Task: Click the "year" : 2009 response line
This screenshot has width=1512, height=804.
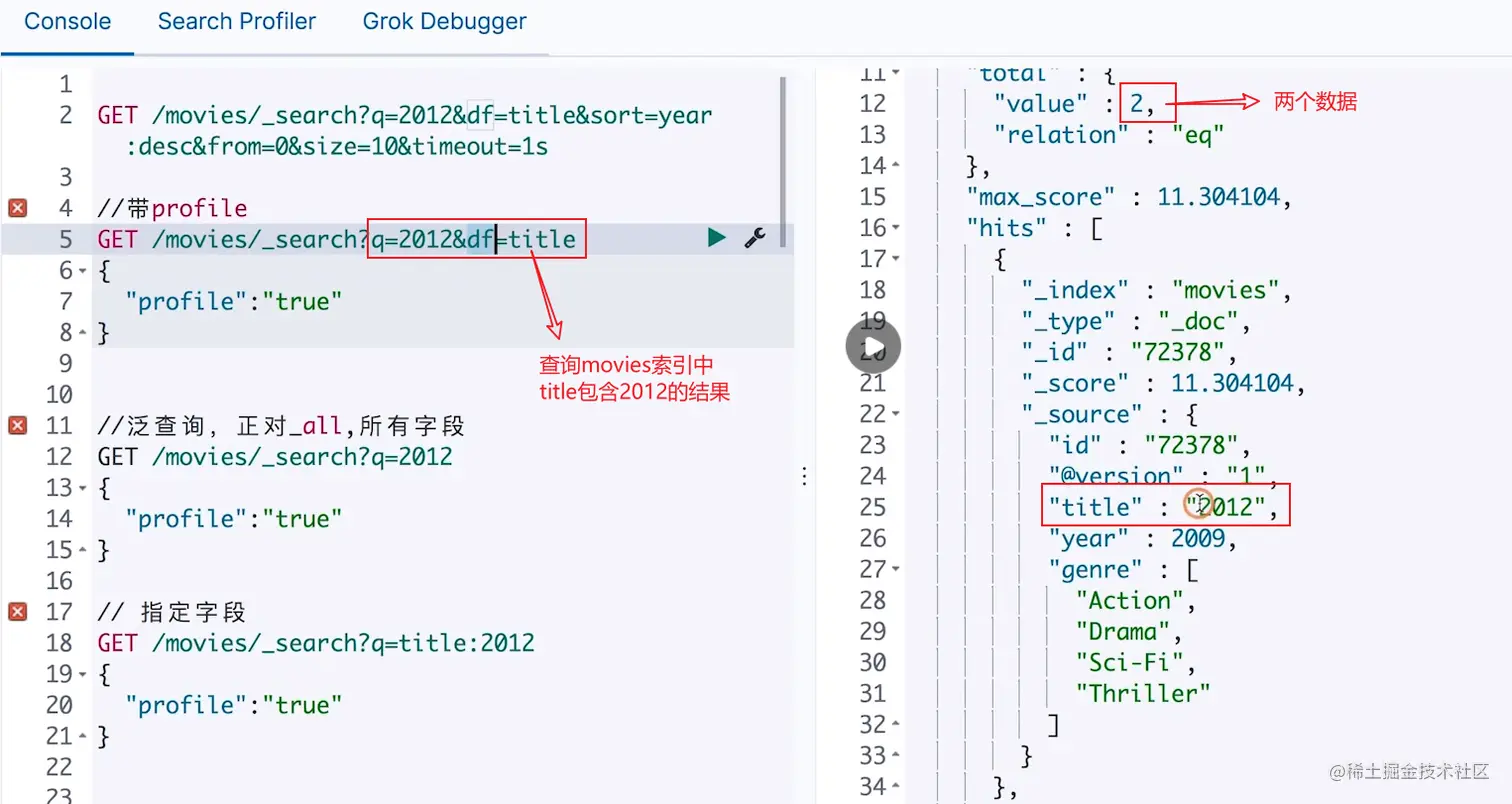Action: click(1143, 538)
